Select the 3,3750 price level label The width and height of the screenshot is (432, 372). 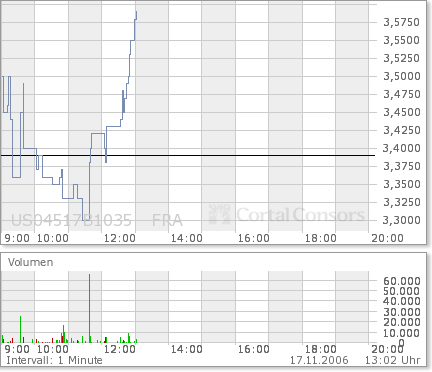[x=401, y=166]
